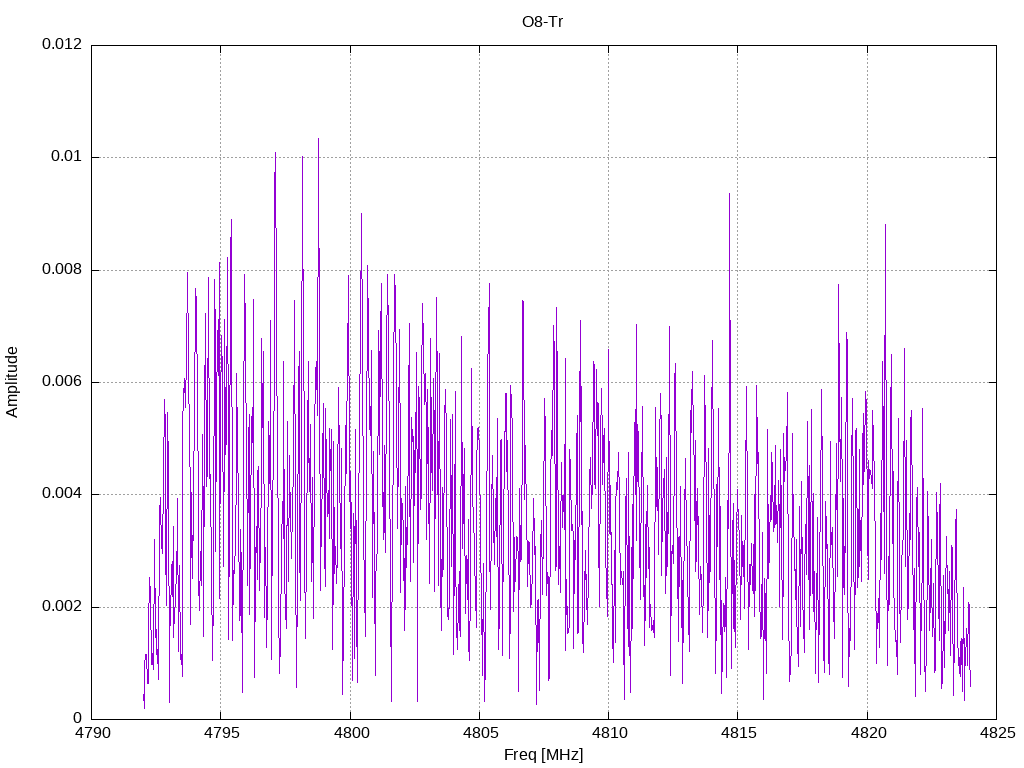
Task: Click the x-axis tick value 4790
Action: [x=92, y=733]
